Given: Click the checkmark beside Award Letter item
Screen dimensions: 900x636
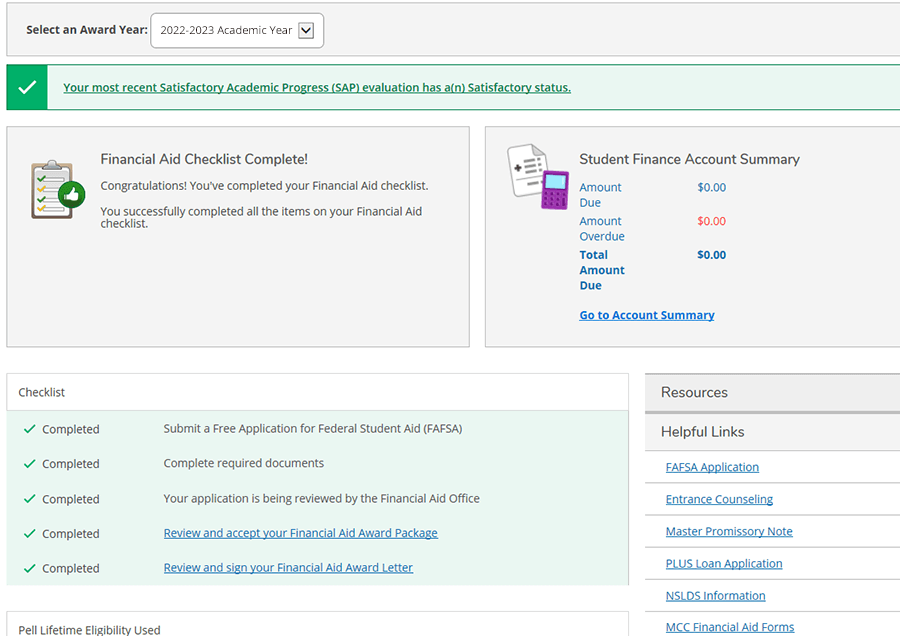Looking at the screenshot, I should coord(30,568).
